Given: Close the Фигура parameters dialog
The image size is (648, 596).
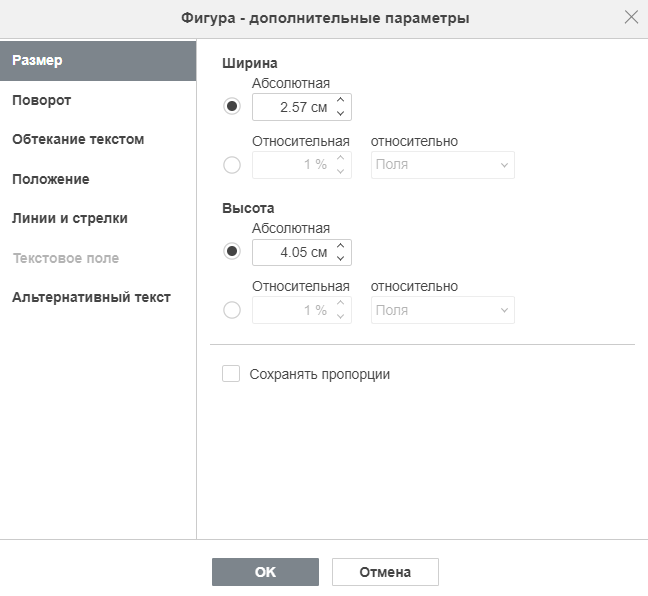Looking at the screenshot, I should tap(631, 17).
